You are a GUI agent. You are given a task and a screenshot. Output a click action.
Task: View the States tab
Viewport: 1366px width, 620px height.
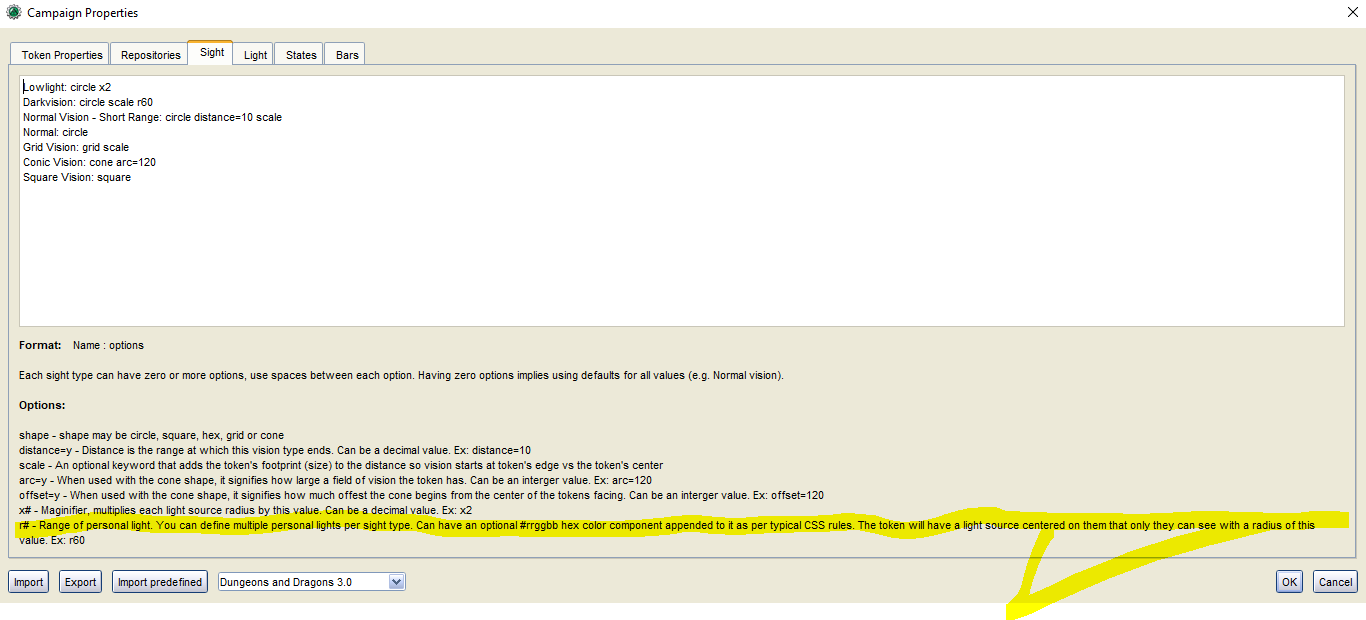click(298, 54)
